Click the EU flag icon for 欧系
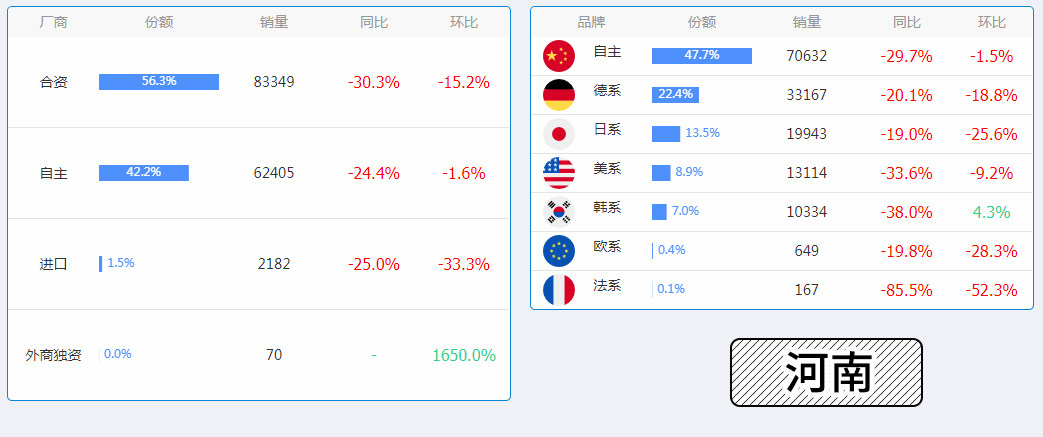Screen dimensions: 1043x437 (559, 251)
